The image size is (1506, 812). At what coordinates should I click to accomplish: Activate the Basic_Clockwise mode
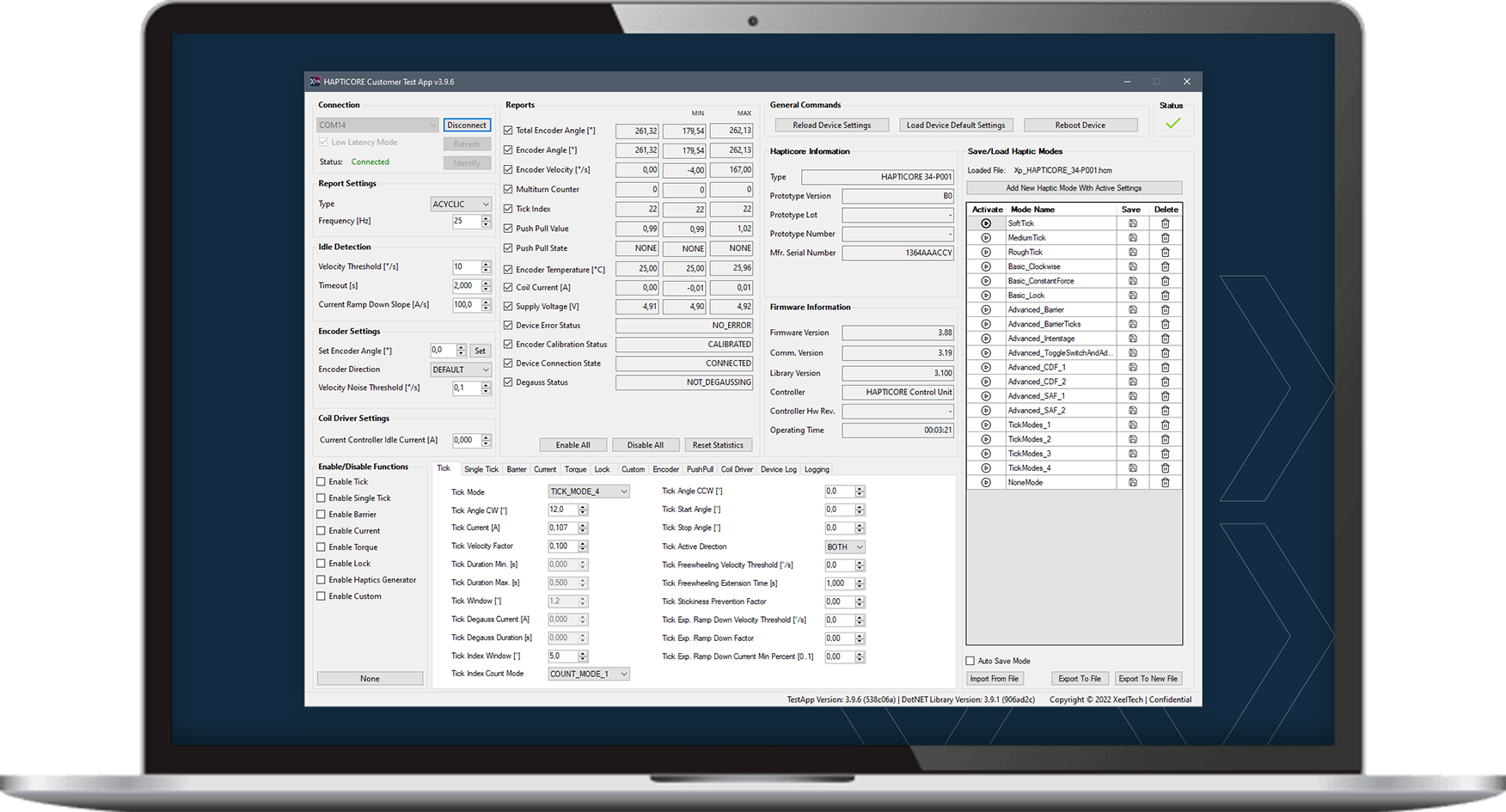click(x=986, y=266)
